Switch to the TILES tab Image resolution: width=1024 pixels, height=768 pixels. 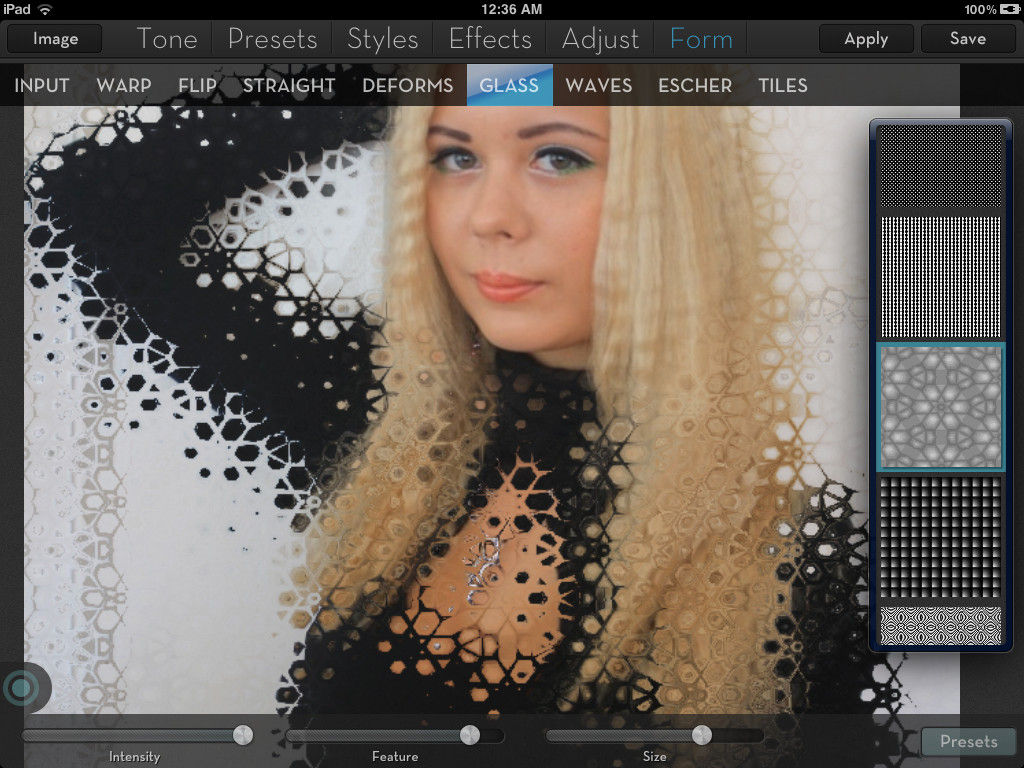click(782, 85)
